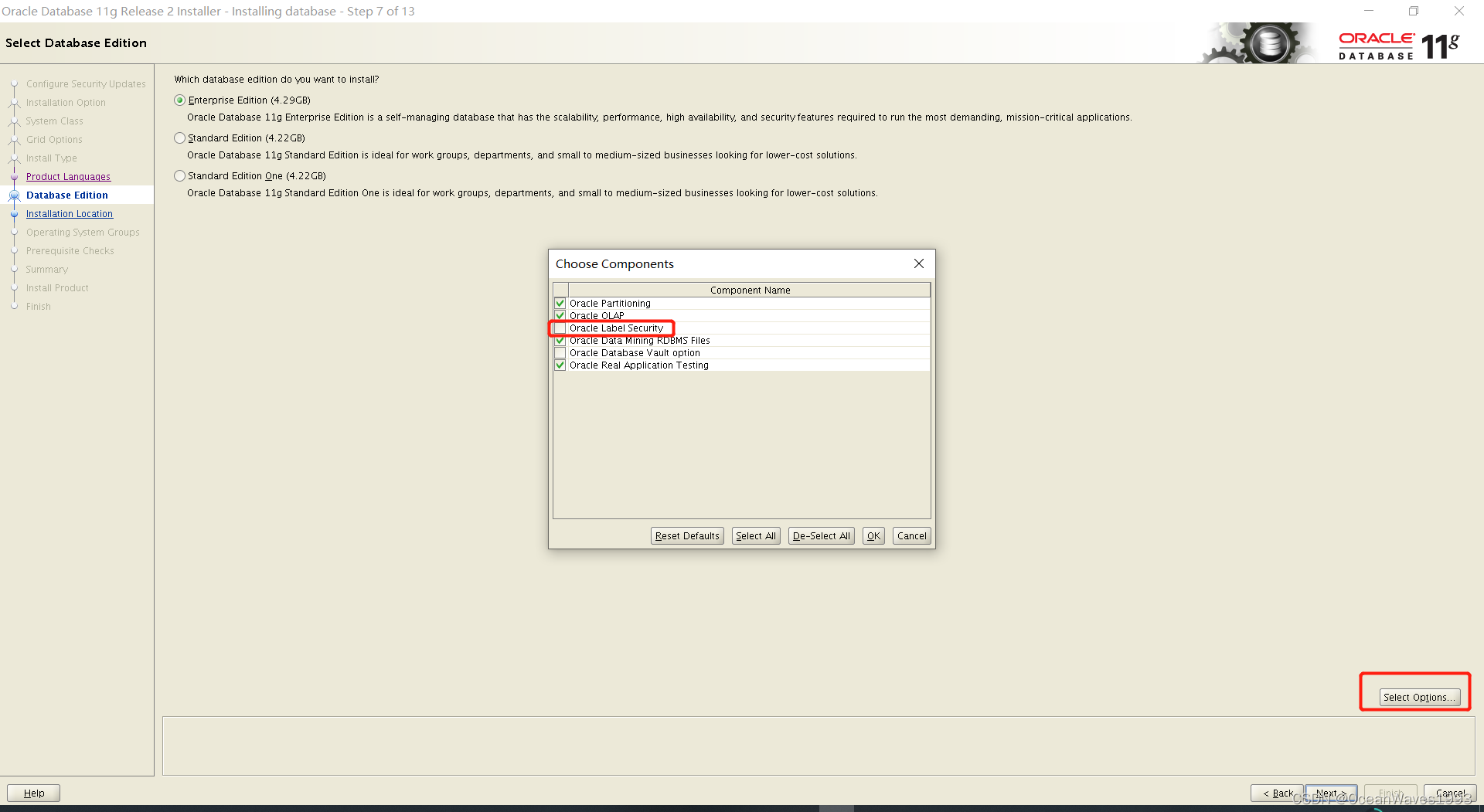Click the De-Select All button
This screenshot has height=812, width=1484.
point(821,536)
